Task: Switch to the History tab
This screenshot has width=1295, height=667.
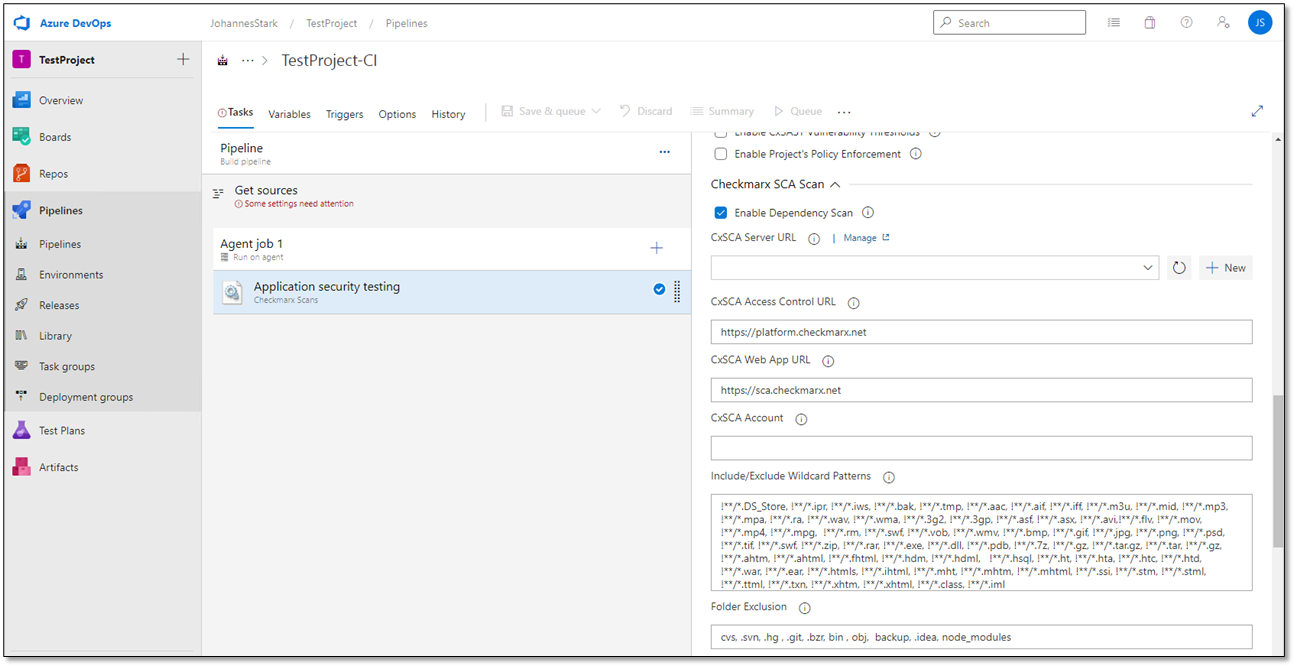Action: (x=448, y=114)
